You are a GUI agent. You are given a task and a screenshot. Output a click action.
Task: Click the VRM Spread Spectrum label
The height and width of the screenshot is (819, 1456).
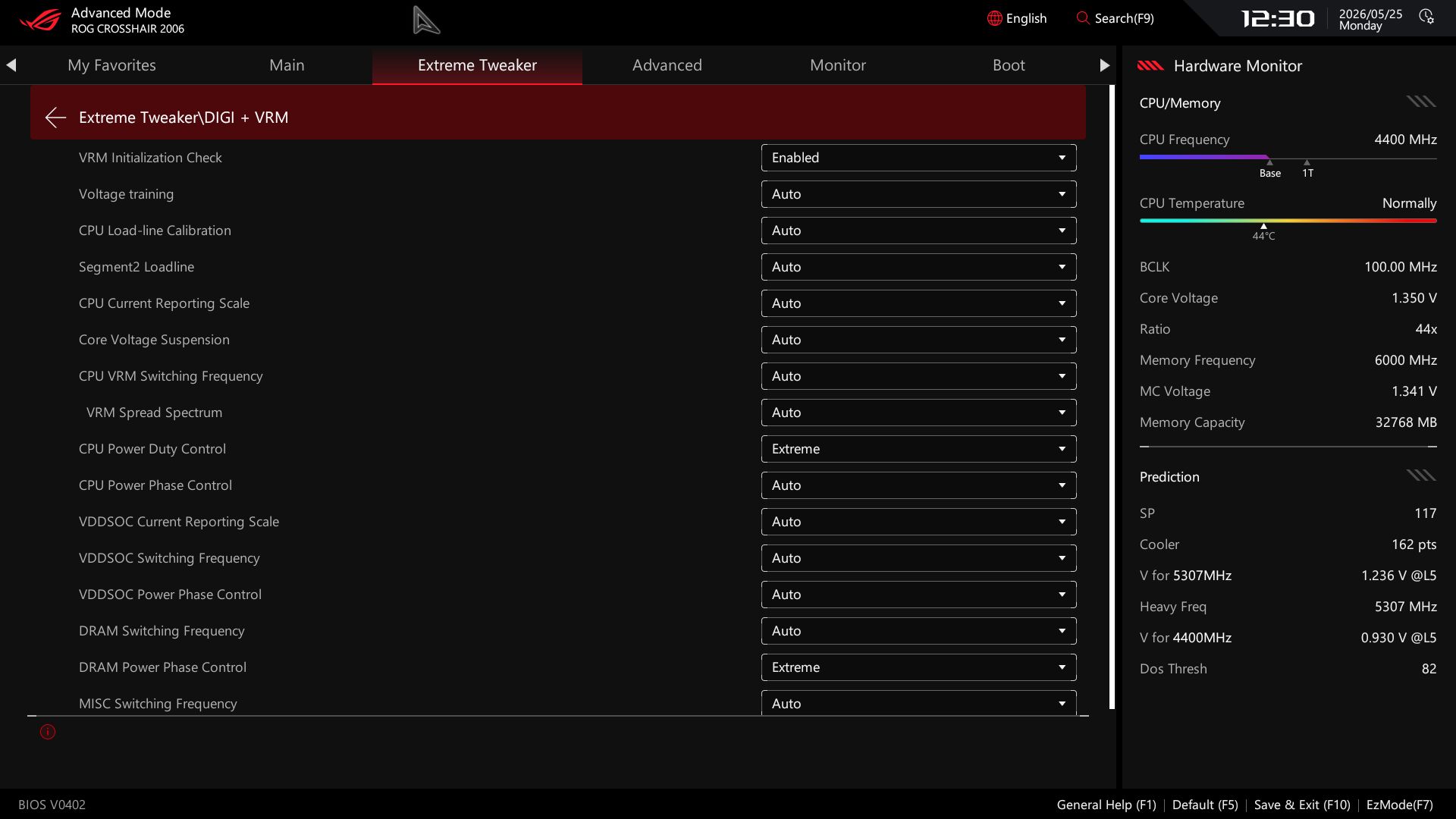click(154, 413)
